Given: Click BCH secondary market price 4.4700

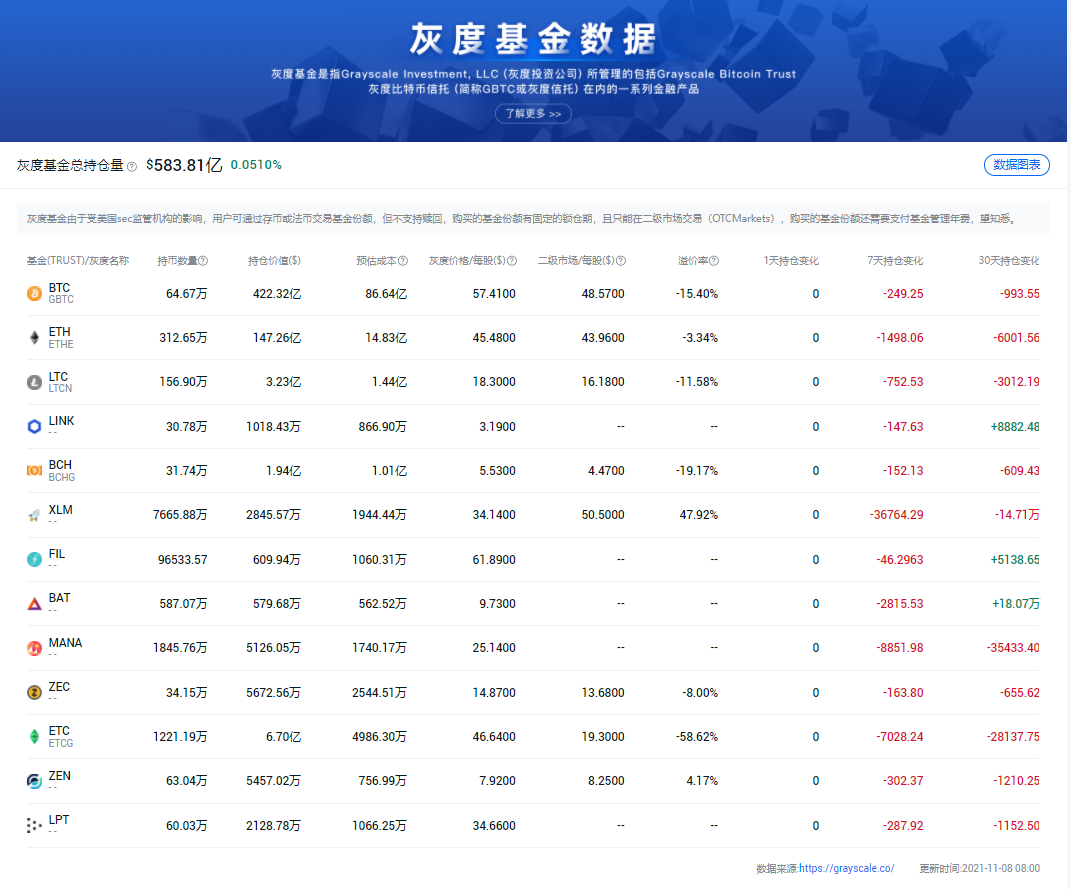Looking at the screenshot, I should click(x=606, y=471).
